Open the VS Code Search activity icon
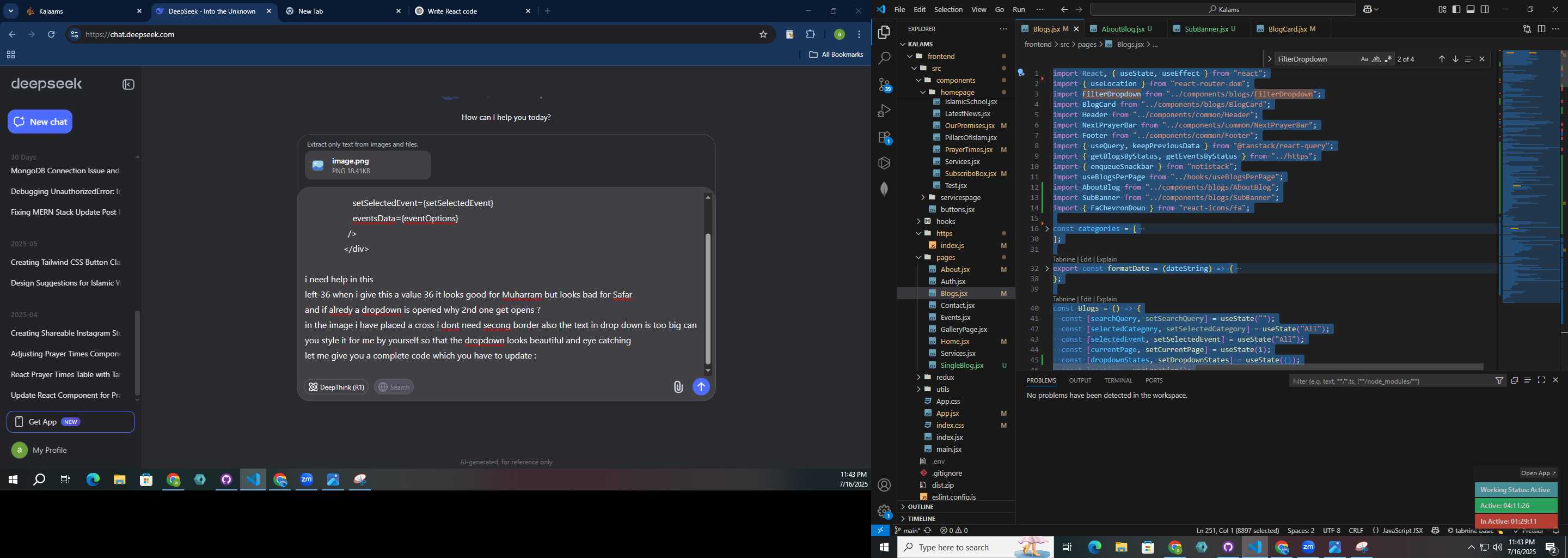1568x558 pixels. click(x=884, y=58)
